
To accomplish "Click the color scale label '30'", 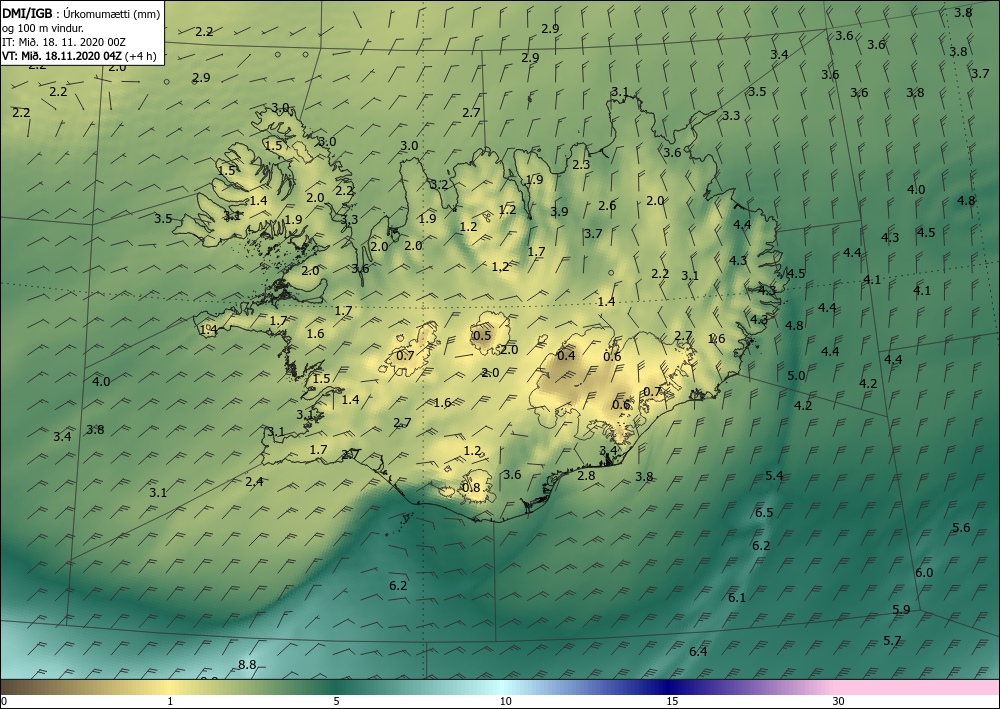I will pyautogui.click(x=839, y=701).
